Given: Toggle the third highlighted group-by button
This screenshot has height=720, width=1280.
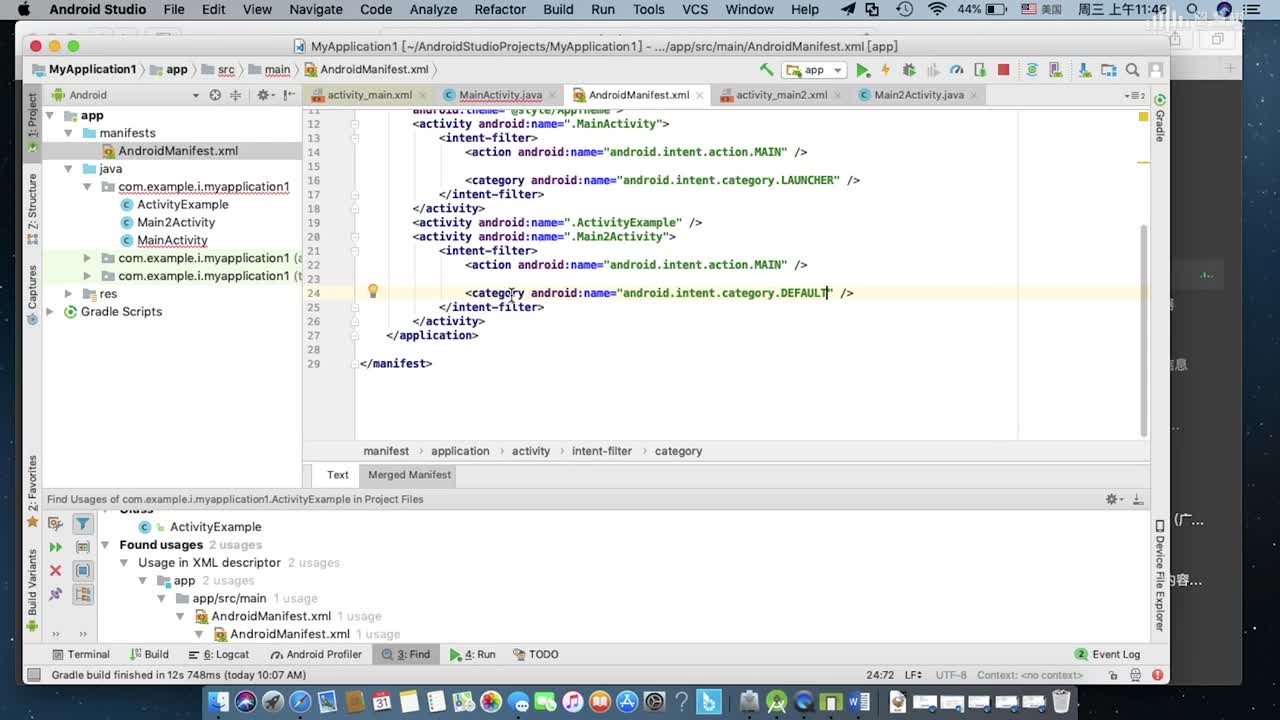Looking at the screenshot, I should (83, 571).
